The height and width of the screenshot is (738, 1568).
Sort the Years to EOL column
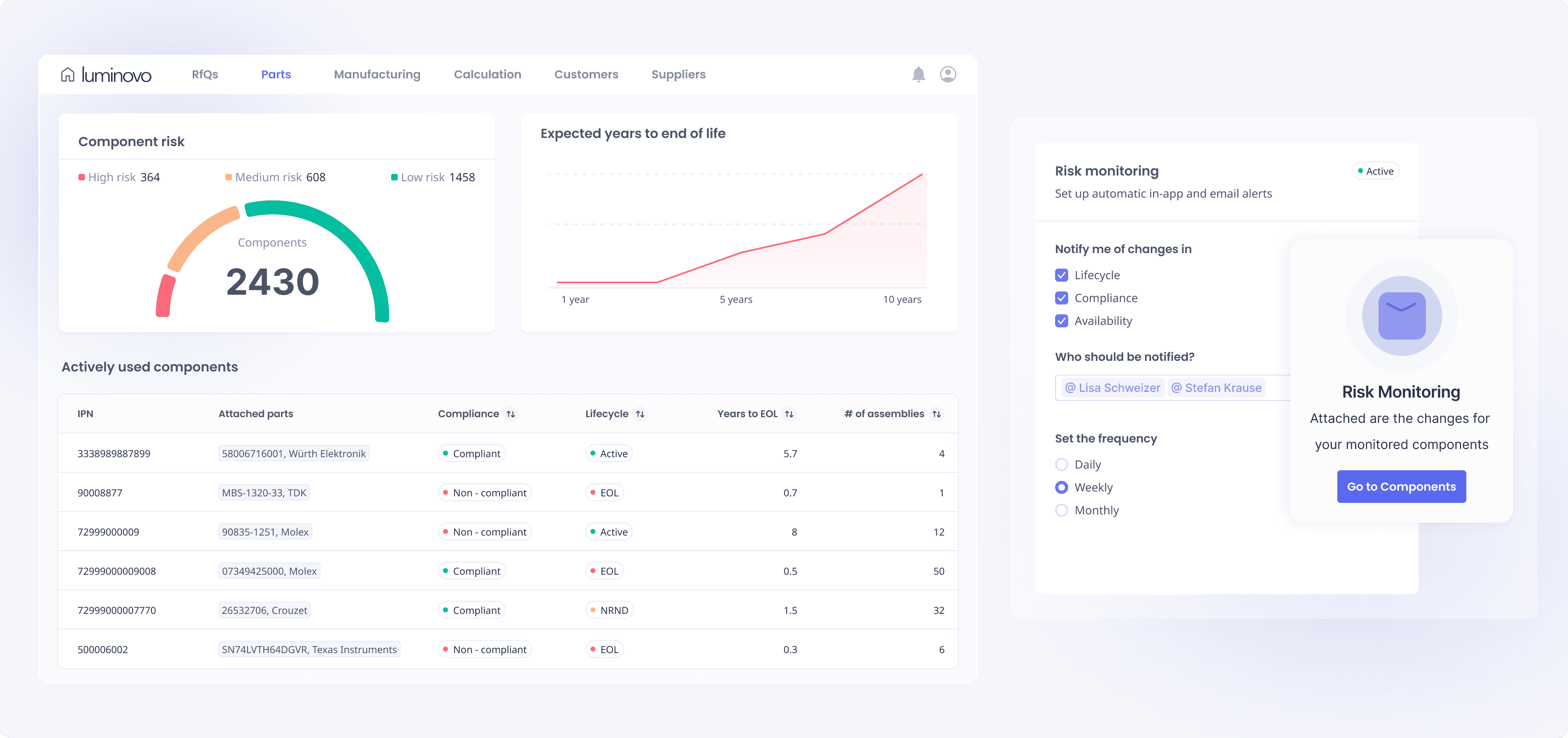point(789,414)
